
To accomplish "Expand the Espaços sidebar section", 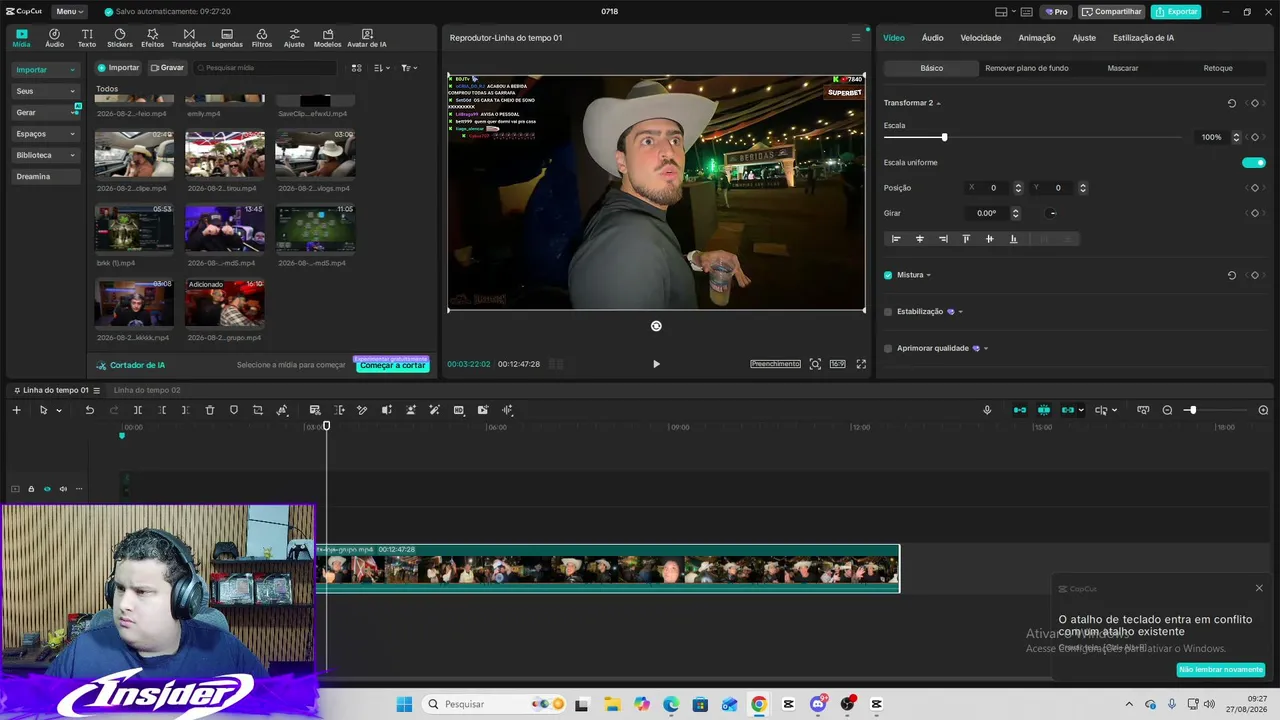I will (x=45, y=134).
